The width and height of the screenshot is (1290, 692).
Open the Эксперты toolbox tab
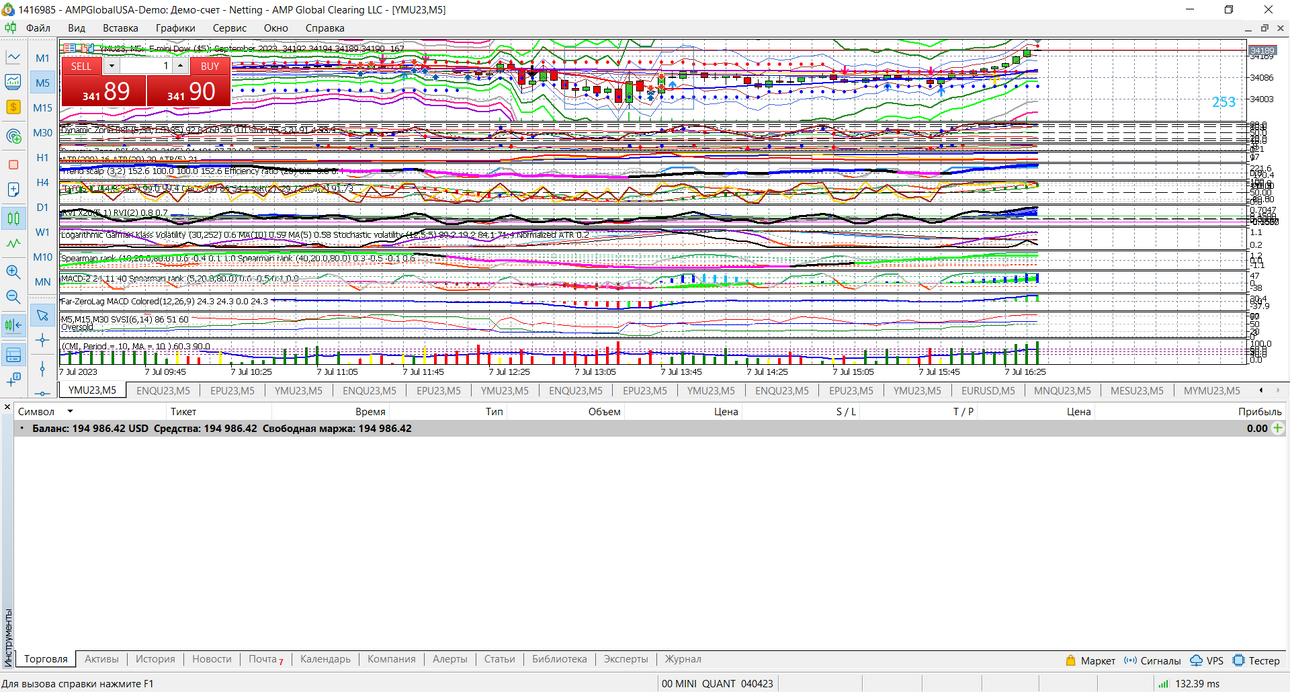pyautogui.click(x=626, y=659)
